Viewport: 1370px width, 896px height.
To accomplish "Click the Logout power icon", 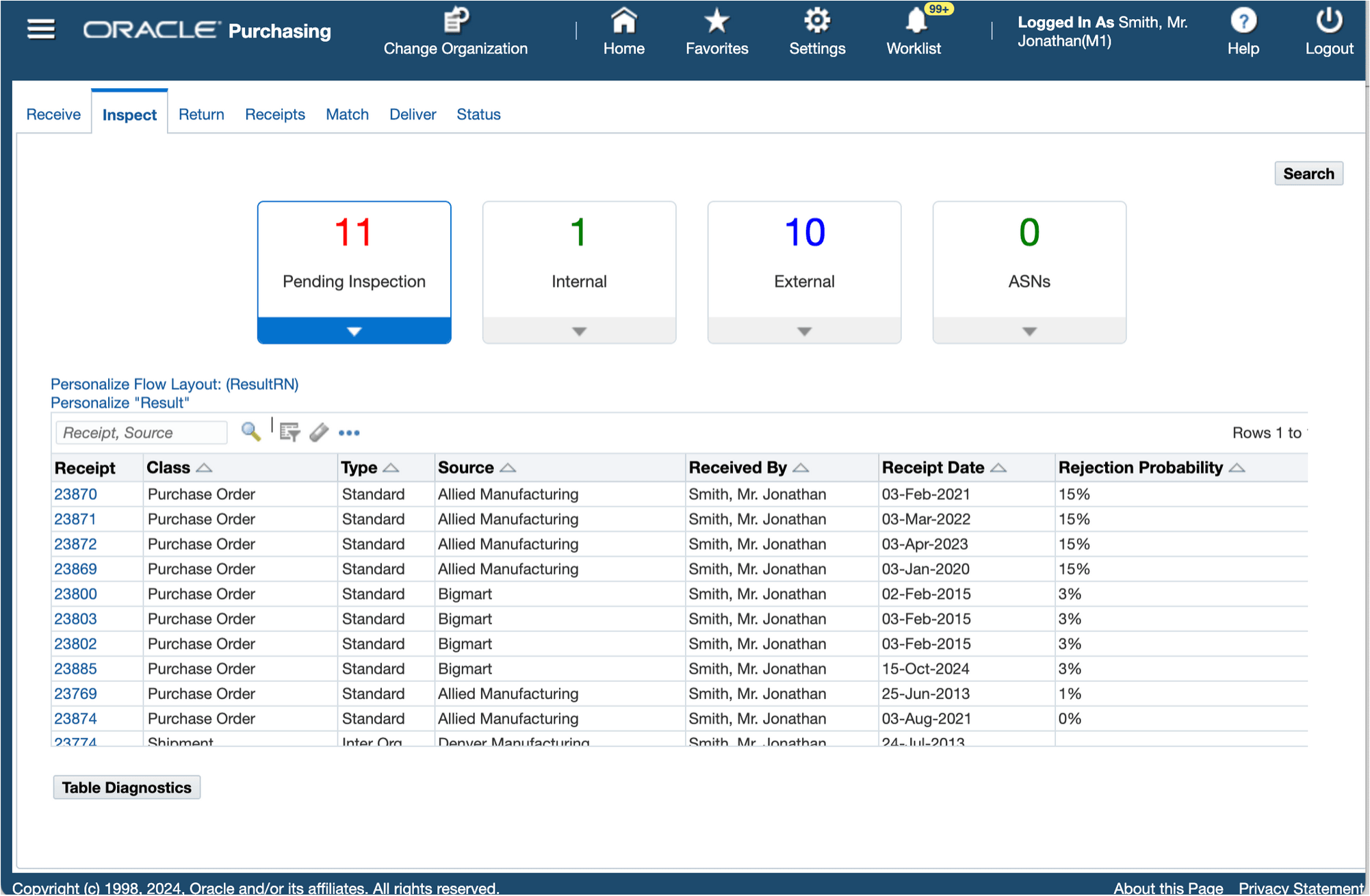I will (x=1328, y=21).
